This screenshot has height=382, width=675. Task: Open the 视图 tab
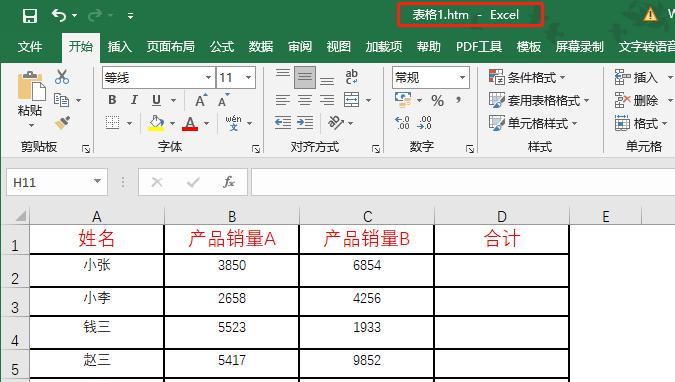click(x=338, y=47)
